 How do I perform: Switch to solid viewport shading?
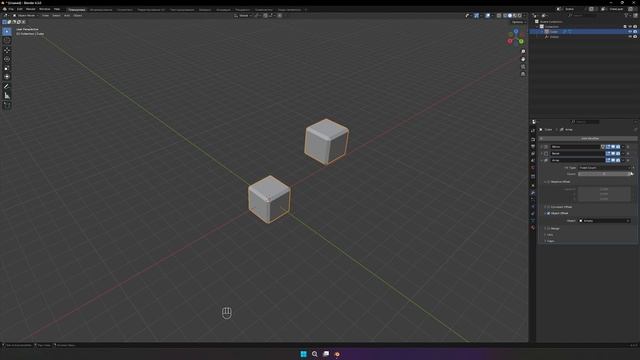[510, 16]
